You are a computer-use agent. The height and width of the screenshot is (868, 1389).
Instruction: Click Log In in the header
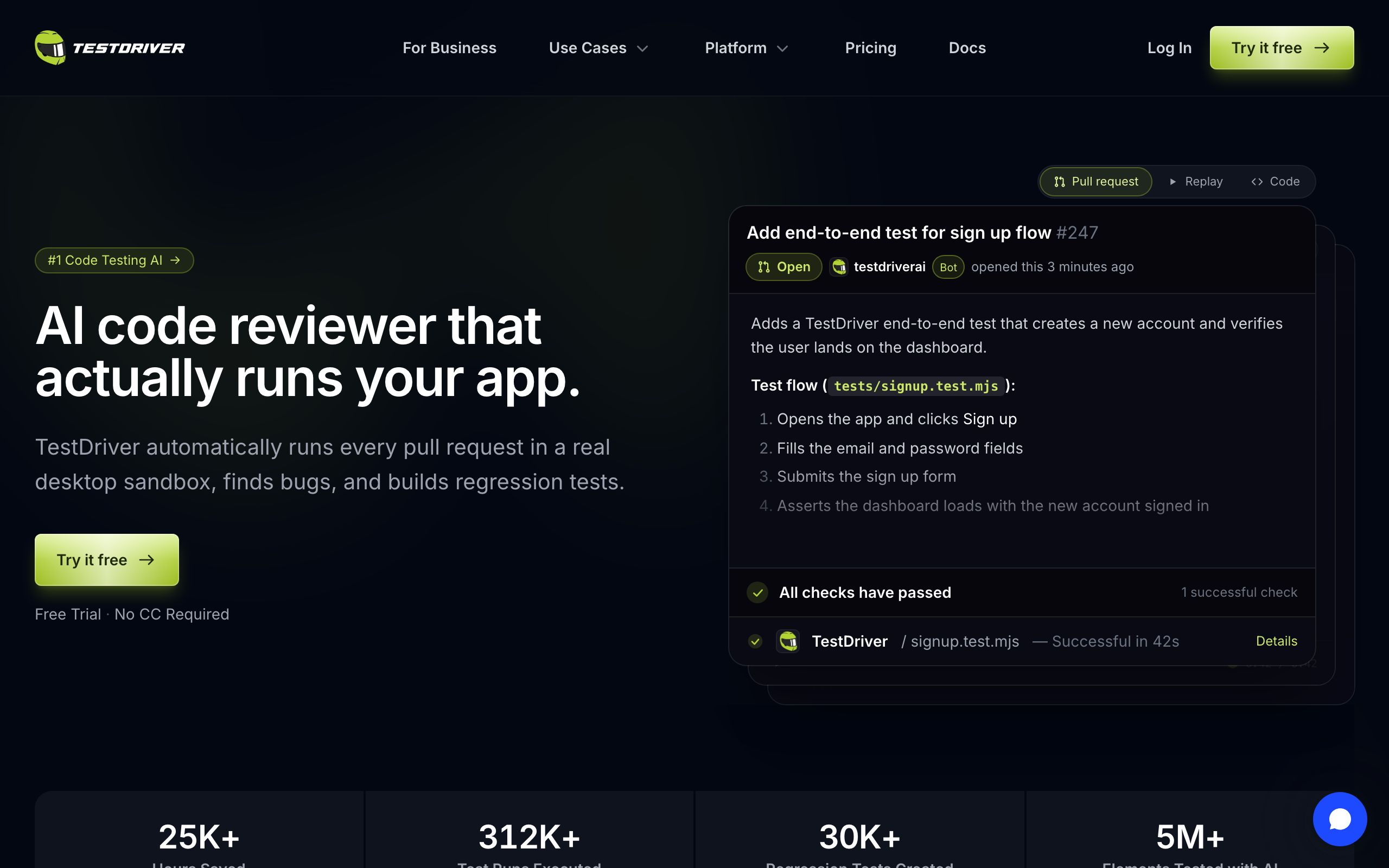click(1169, 48)
